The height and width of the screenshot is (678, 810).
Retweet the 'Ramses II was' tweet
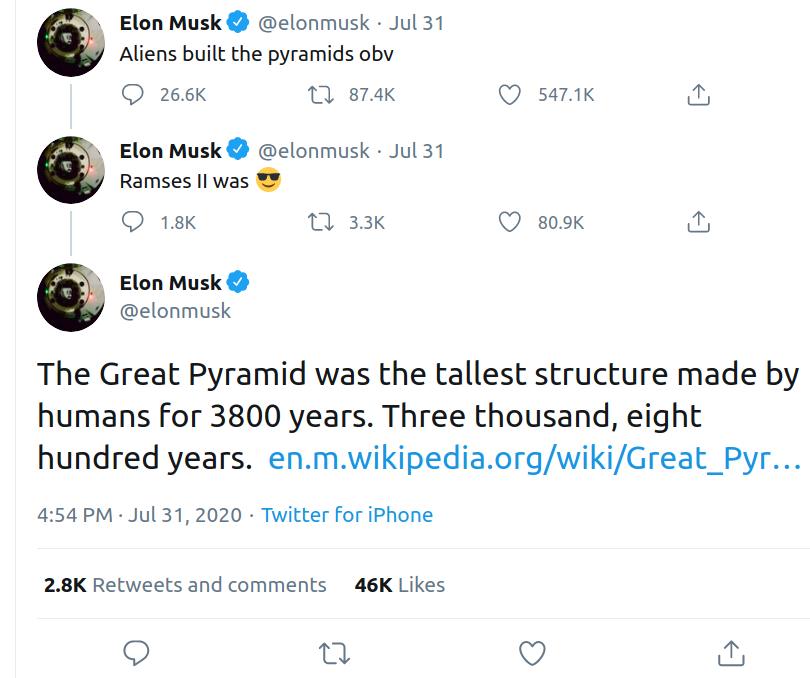[321, 223]
